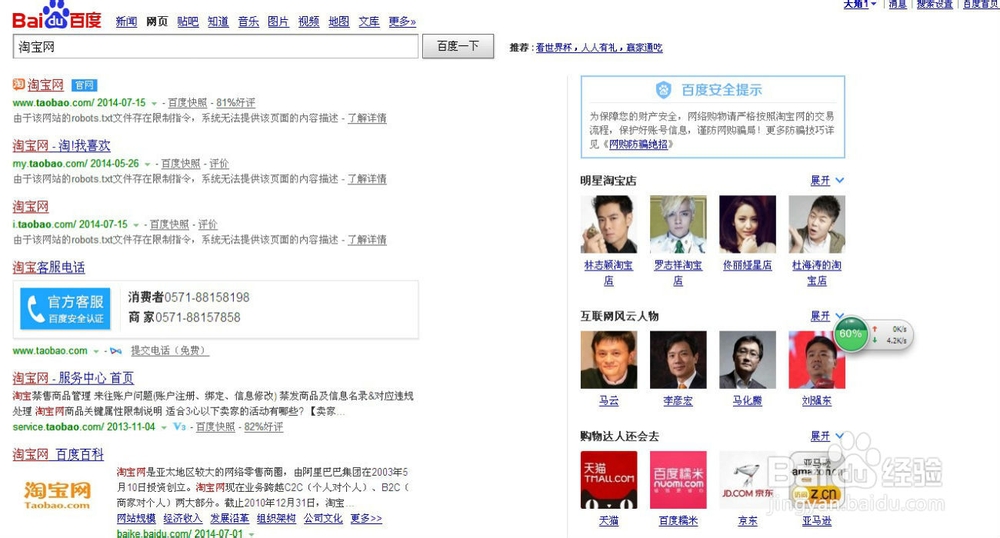1000x538 pixels.
Task: Click the V3 credibility badge on service.taobao.com
Action: tap(179, 426)
